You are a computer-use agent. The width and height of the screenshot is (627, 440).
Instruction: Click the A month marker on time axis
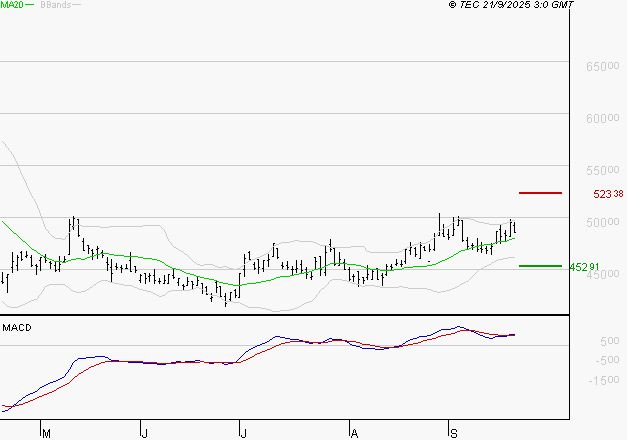[353, 432]
